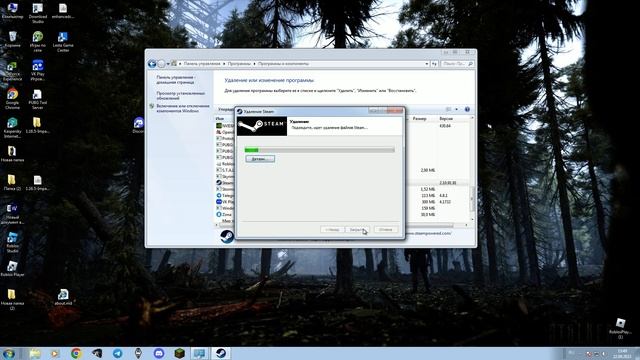
Task: Expand the address bar history dropdown
Action: tap(427, 64)
